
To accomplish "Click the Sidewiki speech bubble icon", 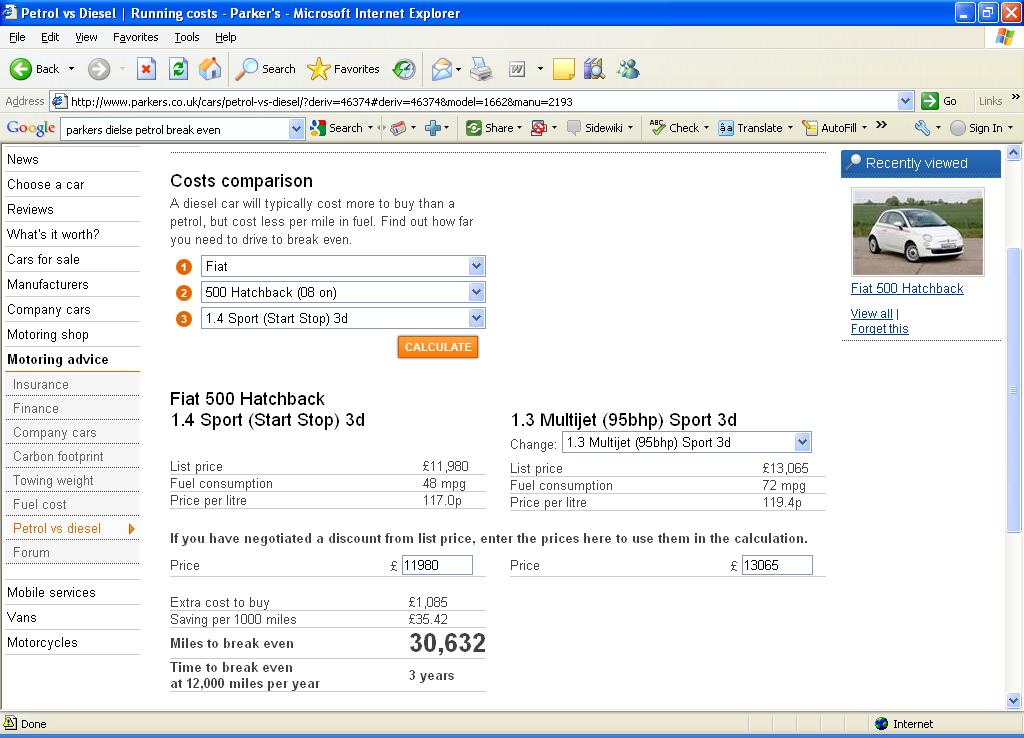I will point(573,128).
